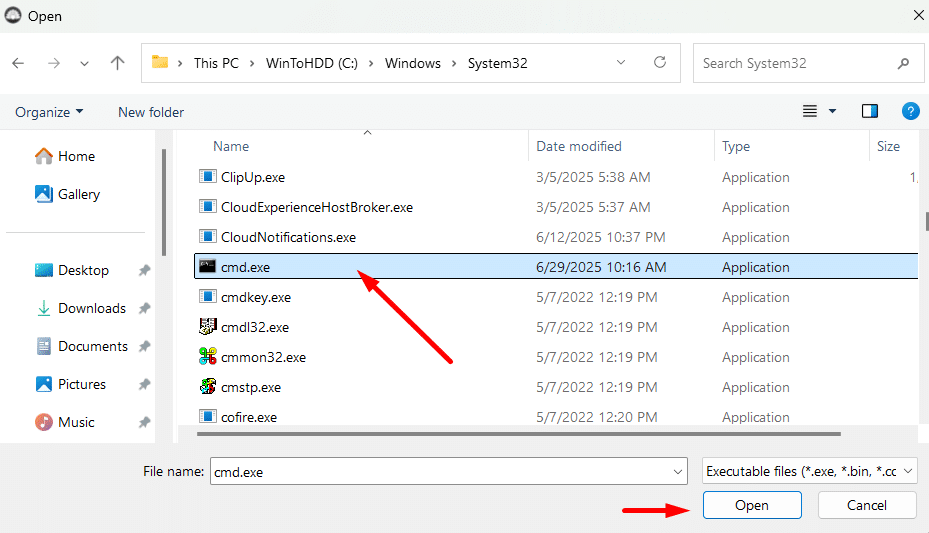Select the cmd.exe file
Viewport: 929px width, 533px height.
(556, 266)
